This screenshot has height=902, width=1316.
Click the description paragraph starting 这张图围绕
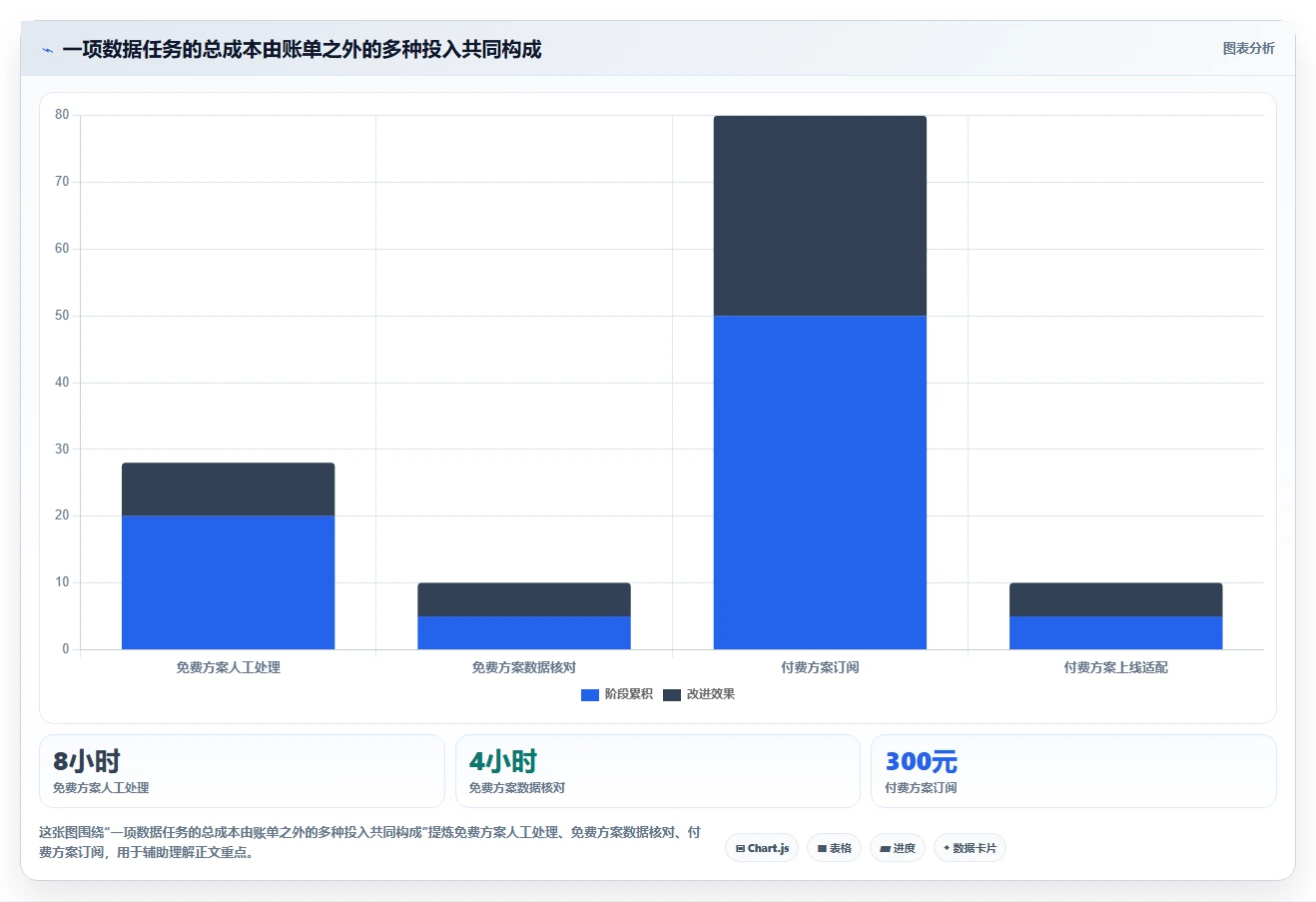(369, 842)
